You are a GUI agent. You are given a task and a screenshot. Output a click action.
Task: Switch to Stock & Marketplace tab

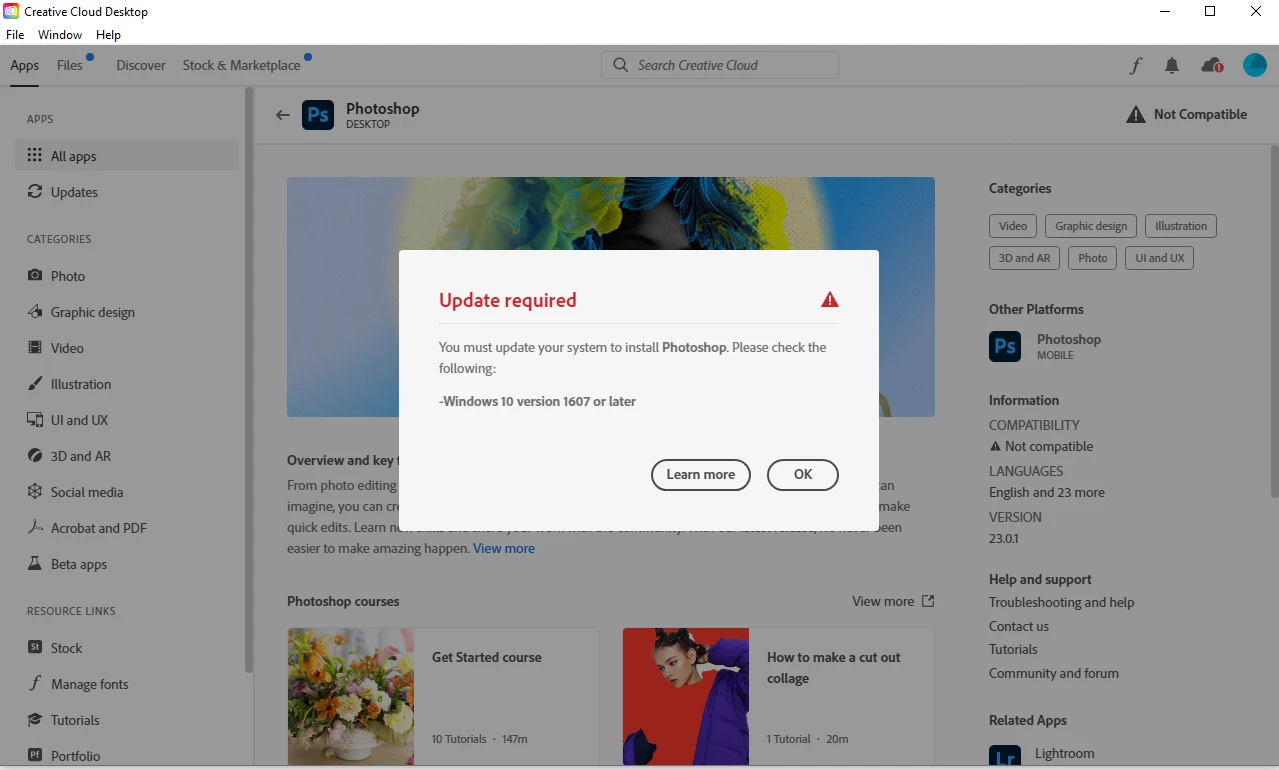coord(241,65)
